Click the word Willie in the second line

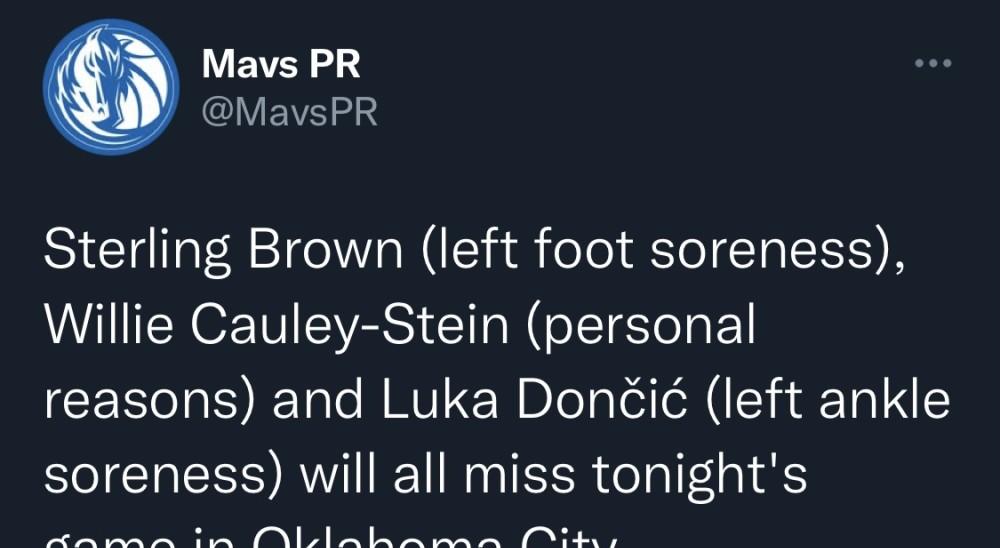[108, 325]
